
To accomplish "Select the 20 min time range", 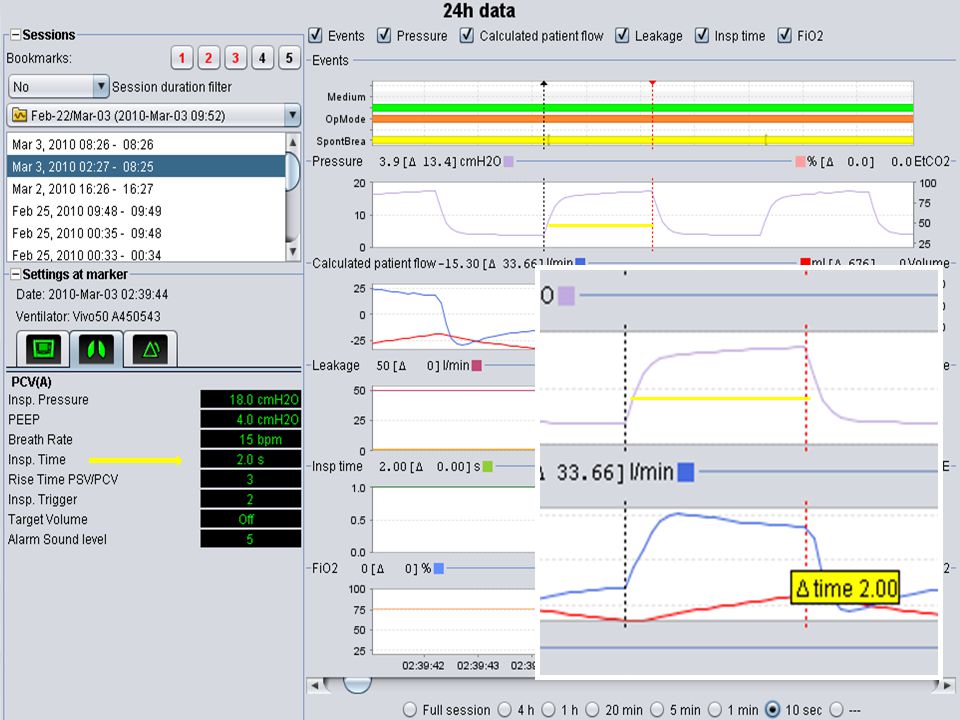I will click(x=592, y=710).
